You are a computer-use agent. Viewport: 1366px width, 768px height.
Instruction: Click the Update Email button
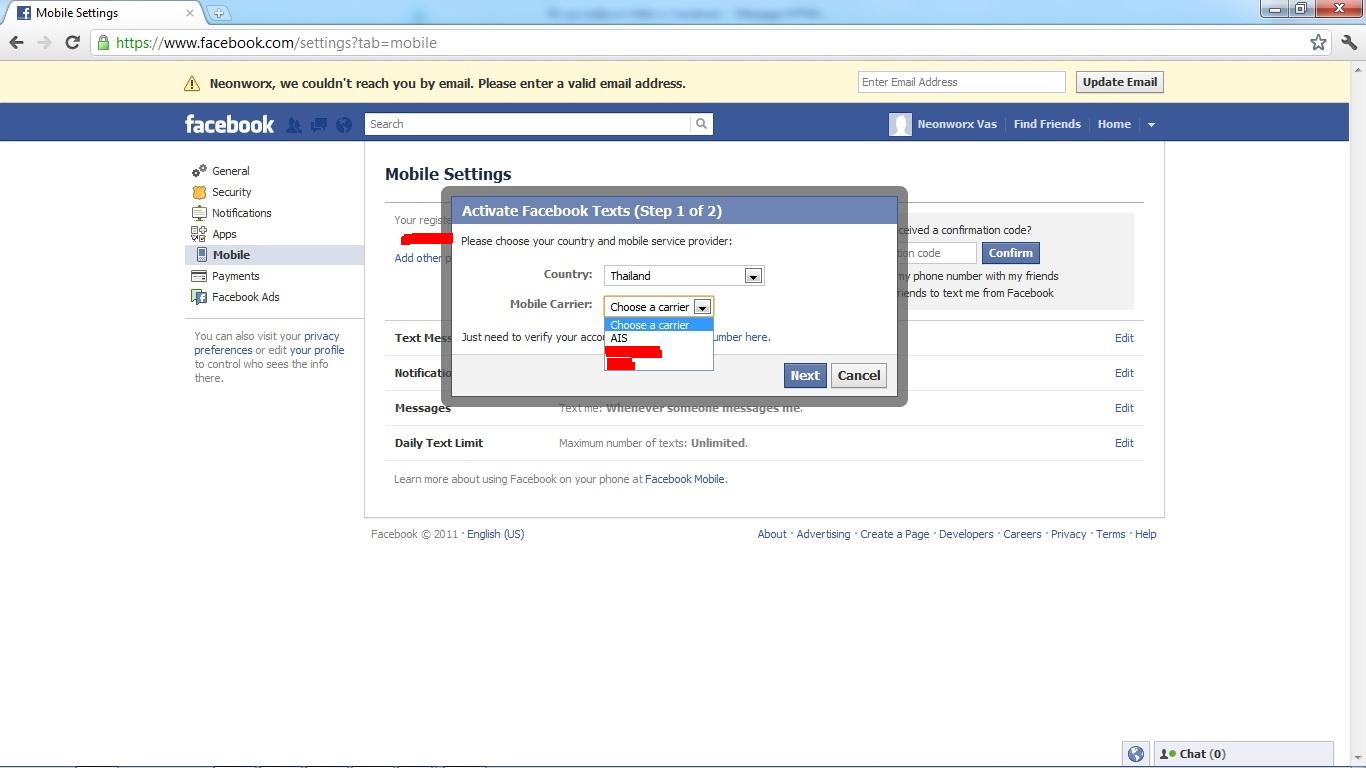pyautogui.click(x=1120, y=82)
